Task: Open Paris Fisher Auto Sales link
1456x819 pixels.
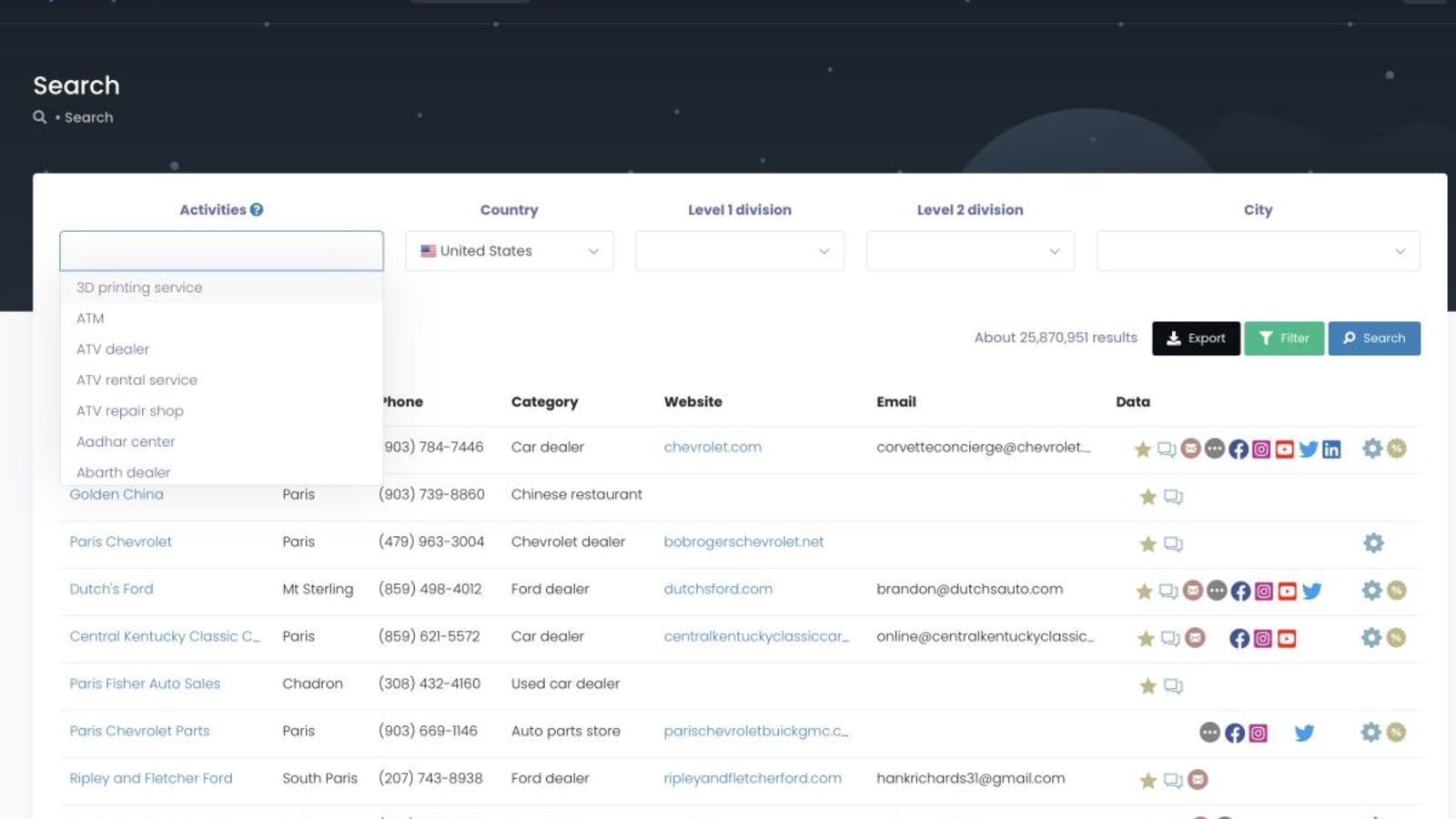Action: (x=145, y=683)
